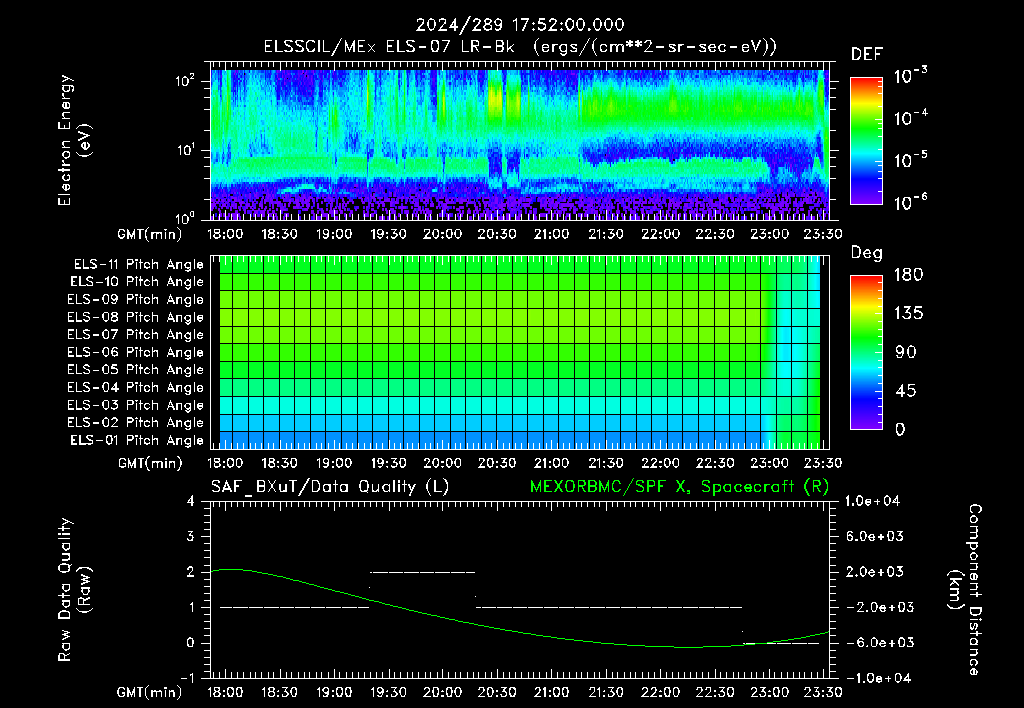1024x708 pixels.
Task: Click the timestamp title 2024/289 17:52:00.000
Action: (520, 25)
